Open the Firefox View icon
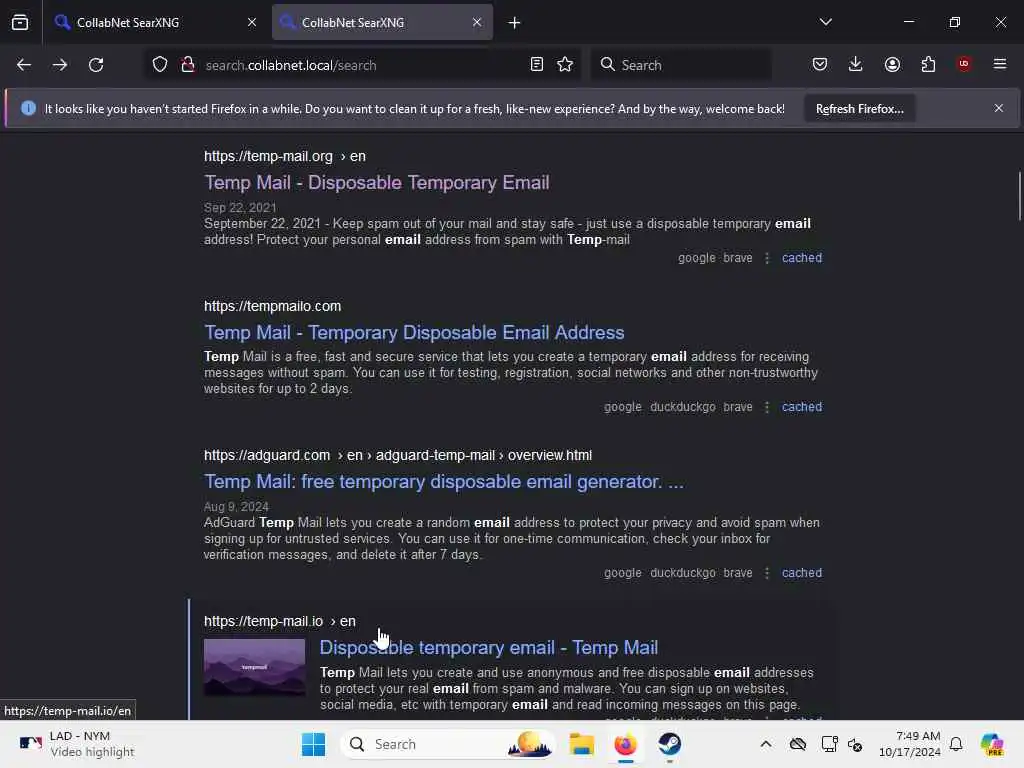Image resolution: width=1024 pixels, height=768 pixels. 20,23
